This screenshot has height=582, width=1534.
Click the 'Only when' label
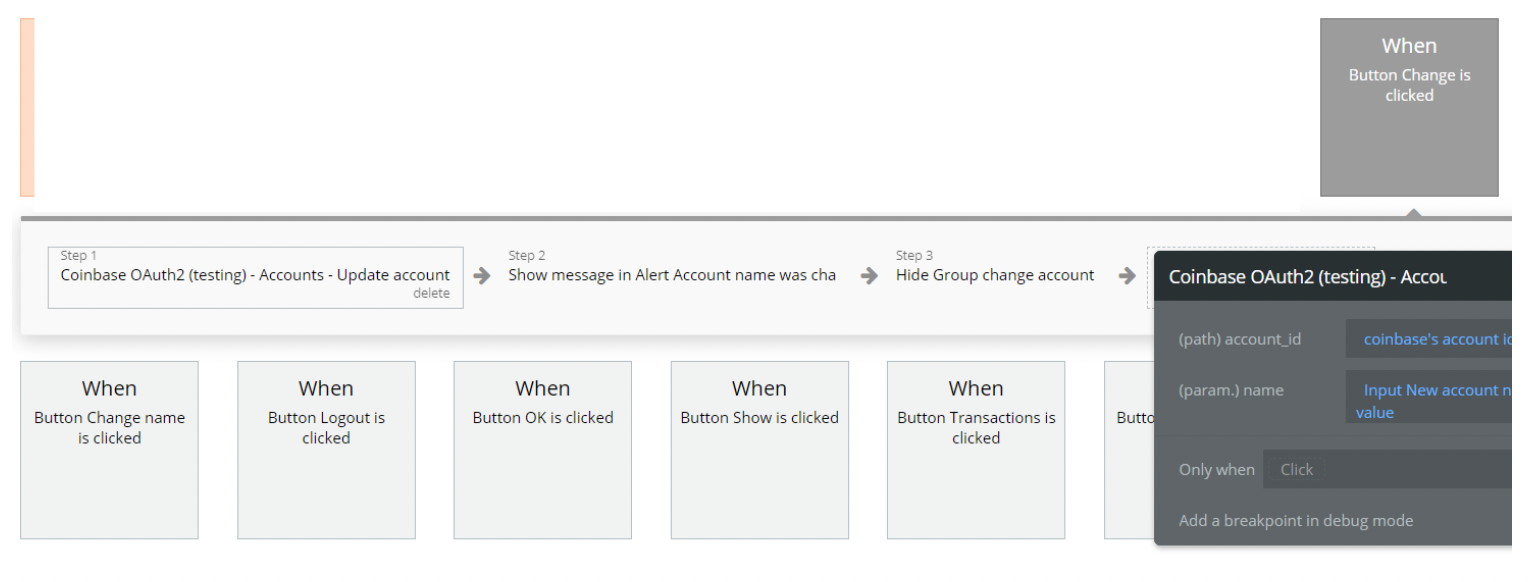pyautogui.click(x=1217, y=469)
